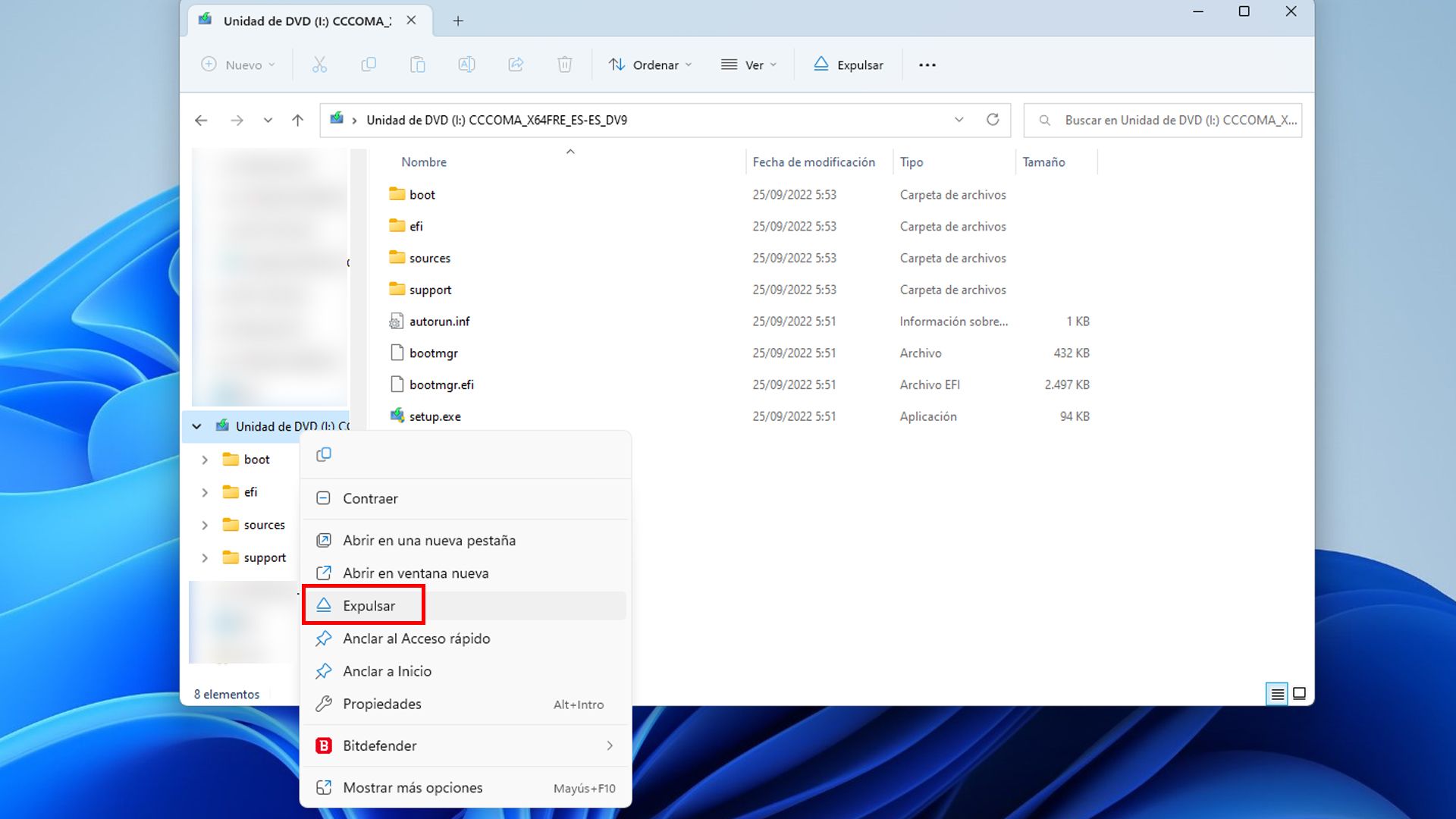Expand the sources folder in the sidebar

click(x=204, y=525)
